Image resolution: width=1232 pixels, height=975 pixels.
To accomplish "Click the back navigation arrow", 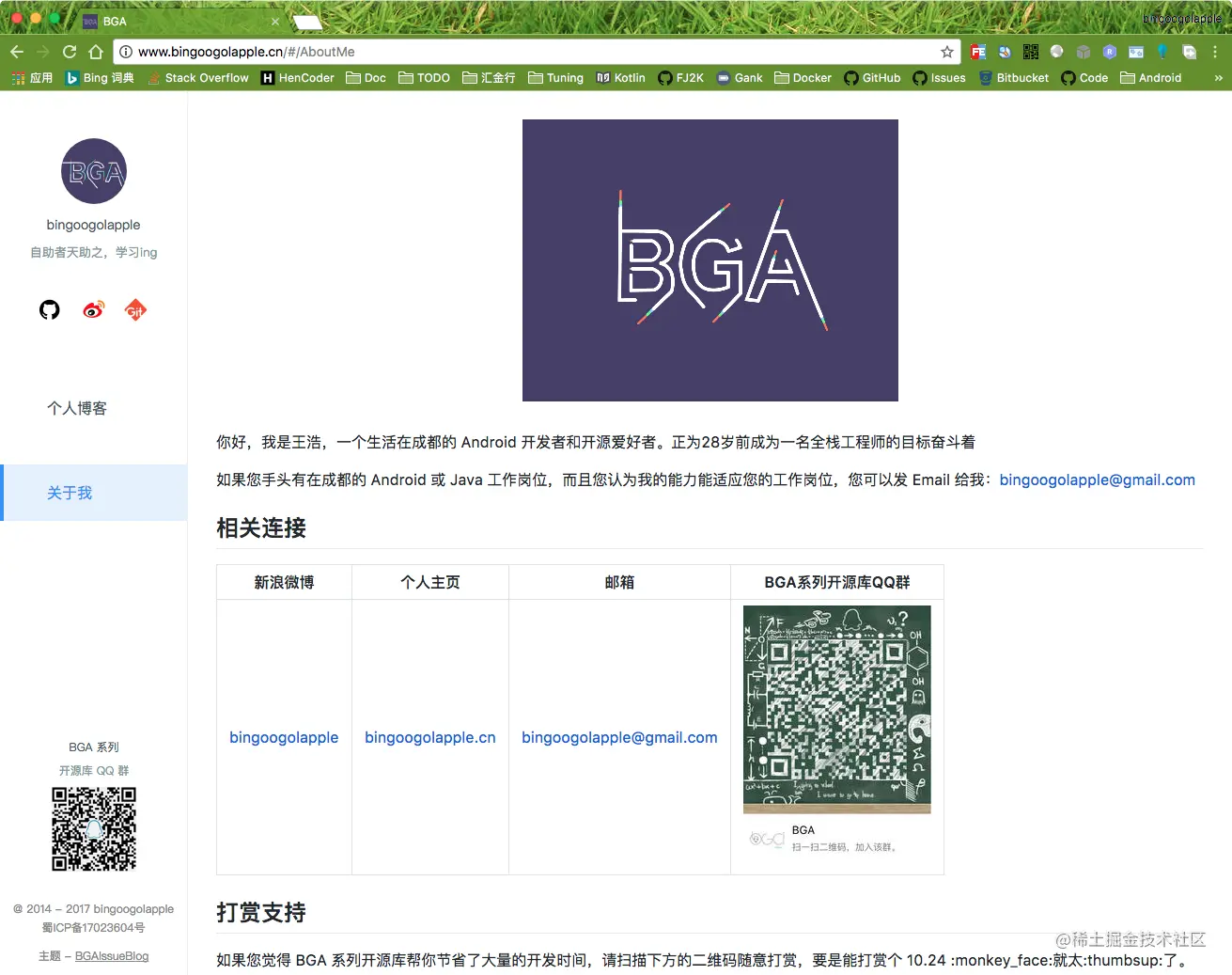I will [x=16, y=52].
